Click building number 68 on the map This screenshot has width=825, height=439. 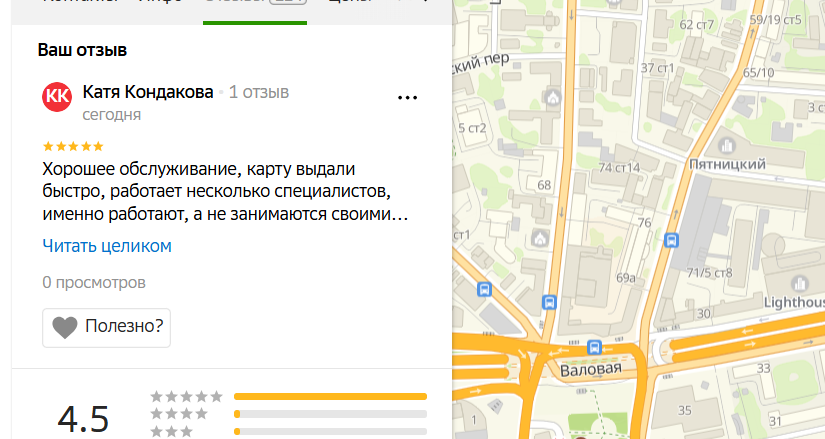(544, 185)
